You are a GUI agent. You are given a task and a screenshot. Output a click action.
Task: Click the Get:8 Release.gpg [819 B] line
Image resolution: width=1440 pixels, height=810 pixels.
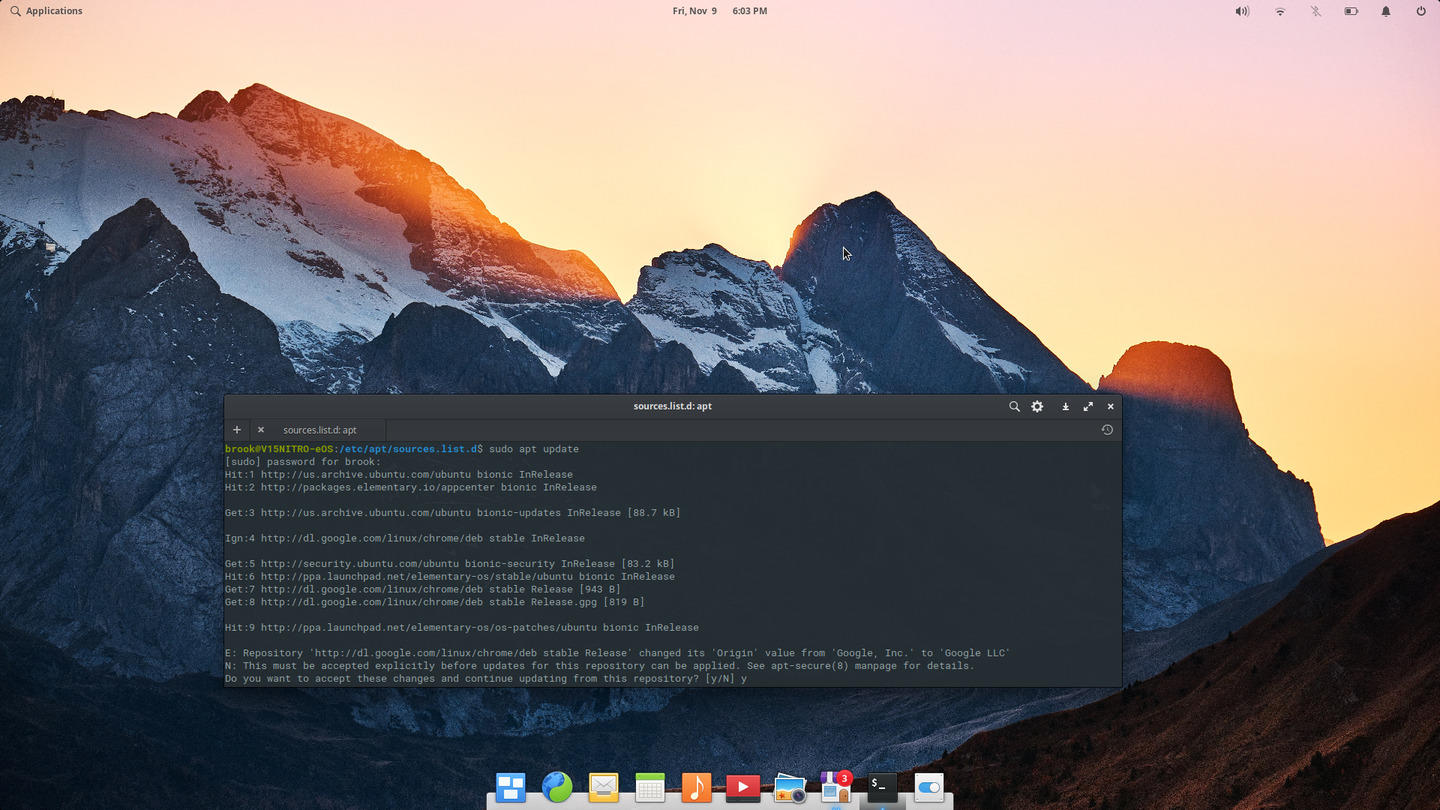click(435, 602)
